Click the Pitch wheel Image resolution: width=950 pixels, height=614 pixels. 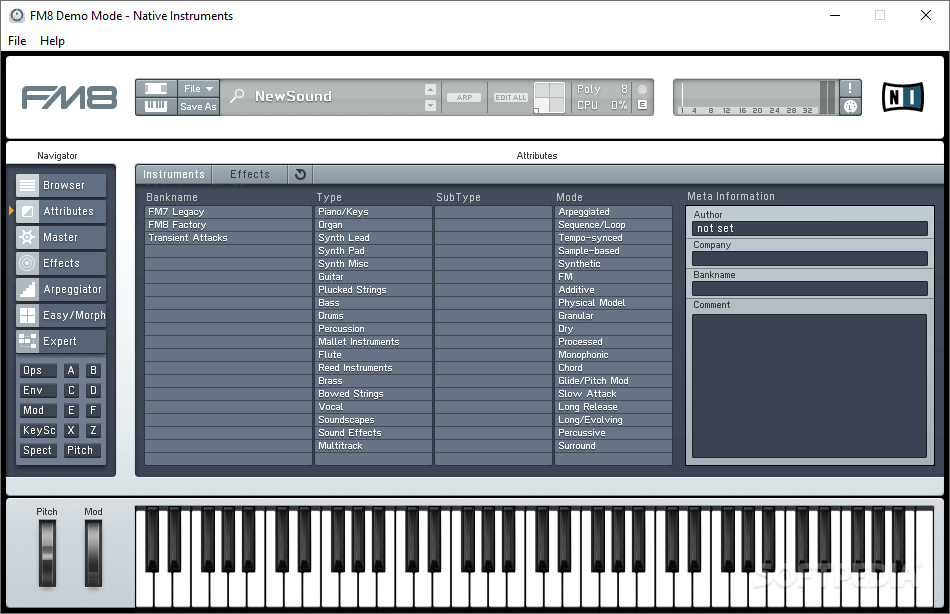pos(47,553)
